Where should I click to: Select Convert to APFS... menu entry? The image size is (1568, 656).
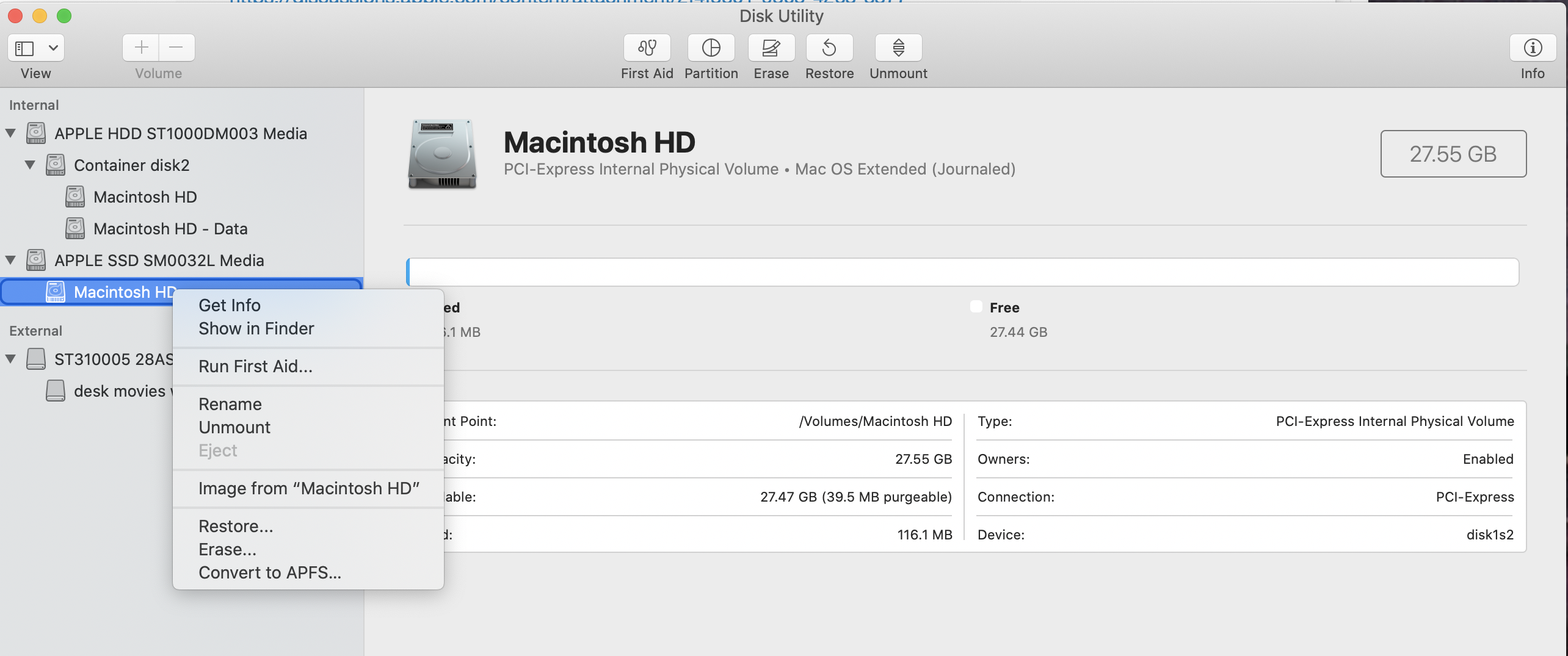coord(308,572)
